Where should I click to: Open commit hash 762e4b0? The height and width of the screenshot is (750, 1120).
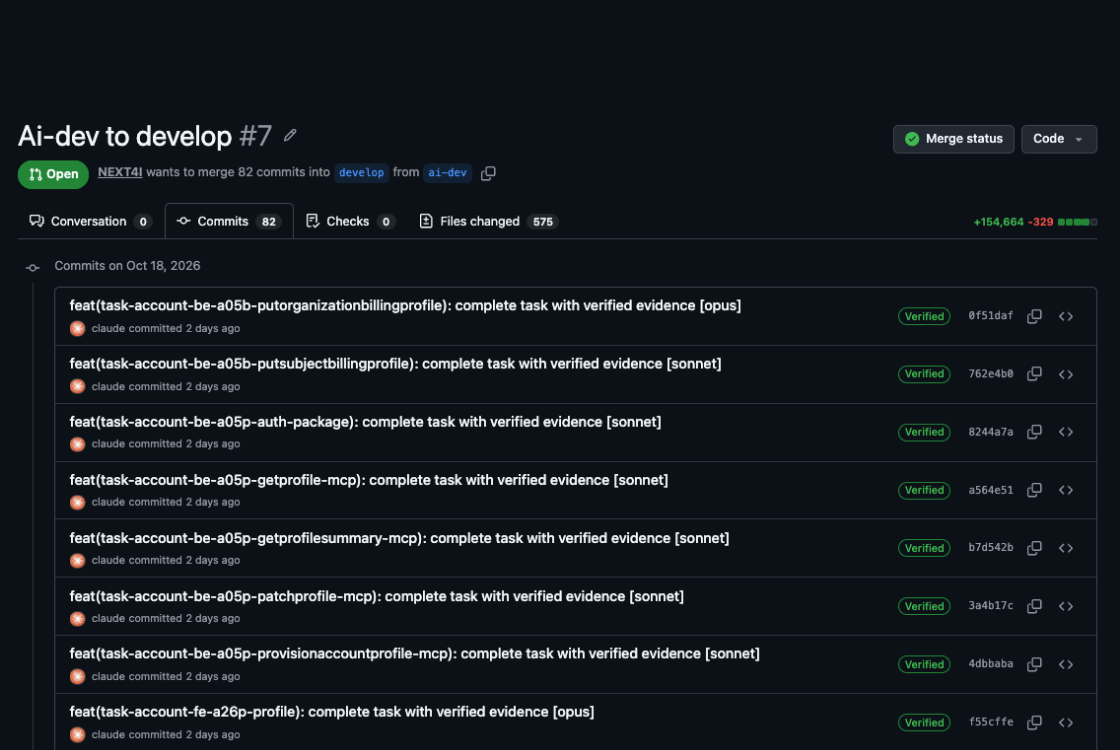click(x=991, y=374)
